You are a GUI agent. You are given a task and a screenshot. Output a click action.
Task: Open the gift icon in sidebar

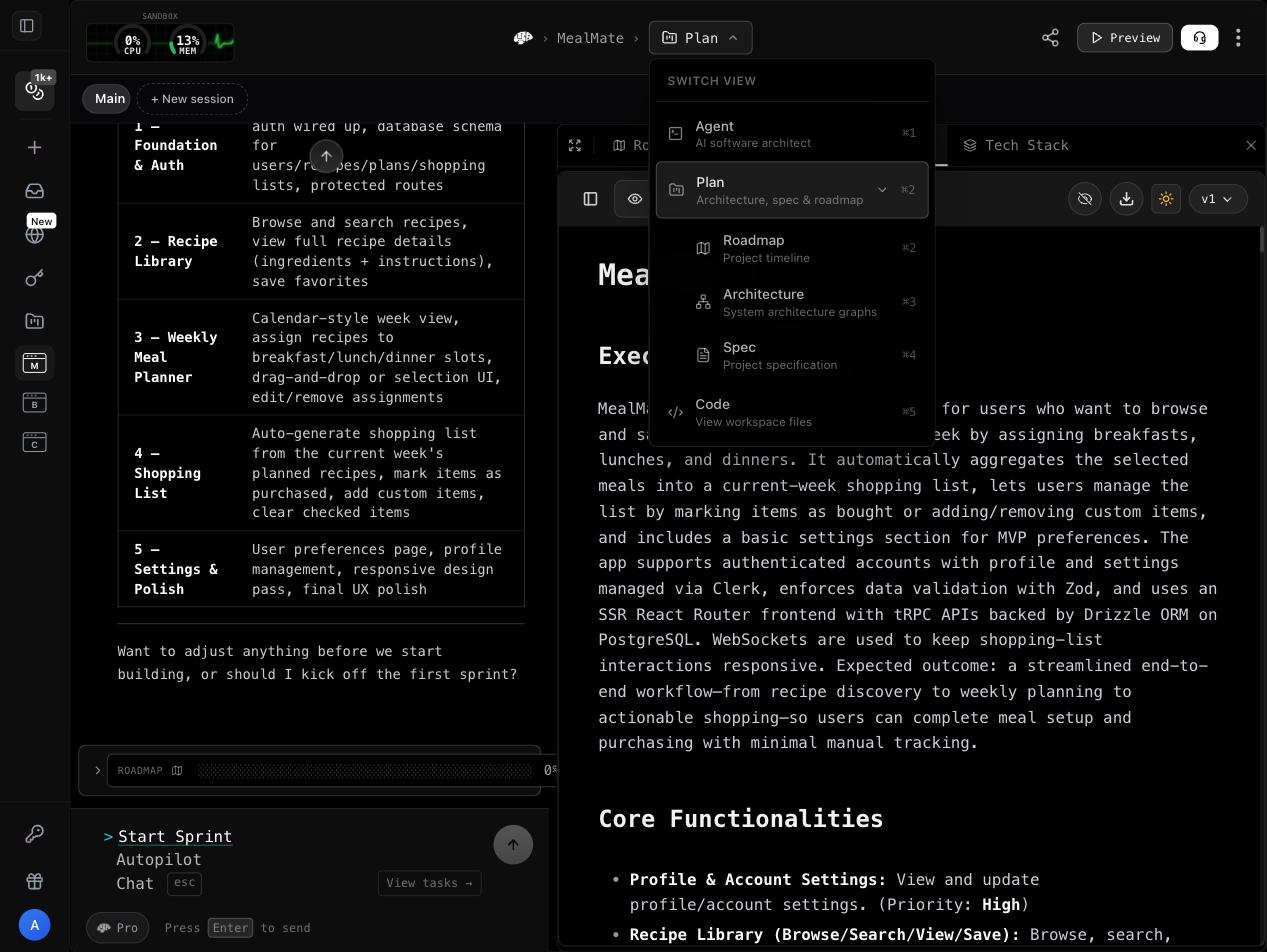coord(35,881)
